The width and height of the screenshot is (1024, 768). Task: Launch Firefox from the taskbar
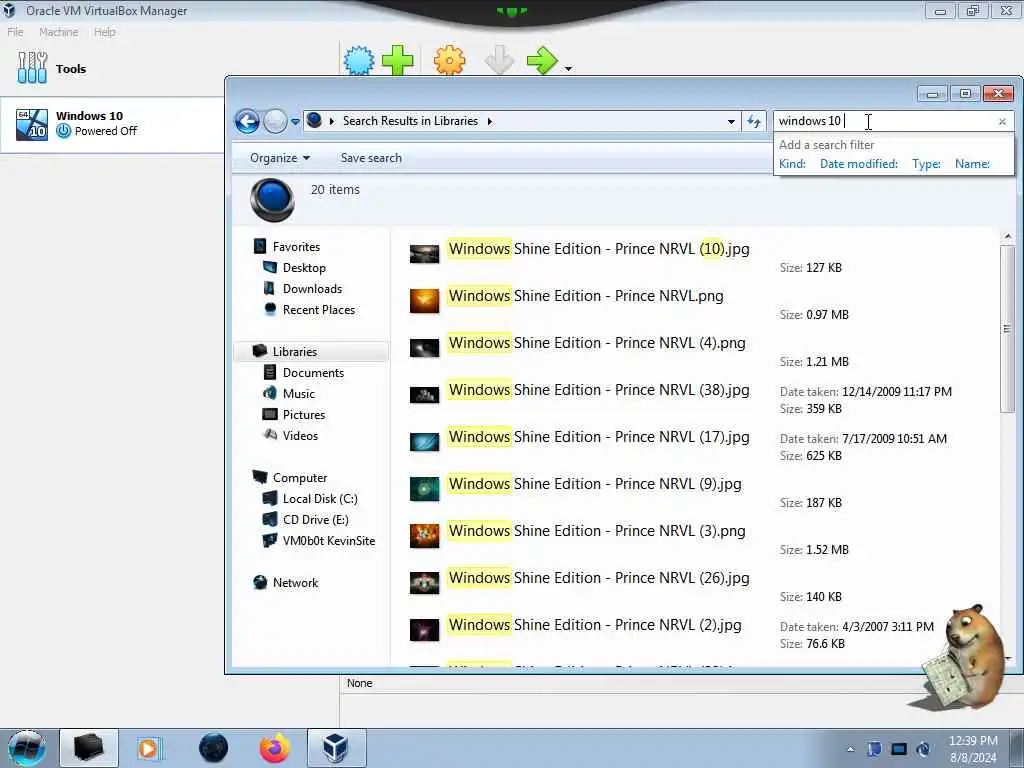click(274, 748)
